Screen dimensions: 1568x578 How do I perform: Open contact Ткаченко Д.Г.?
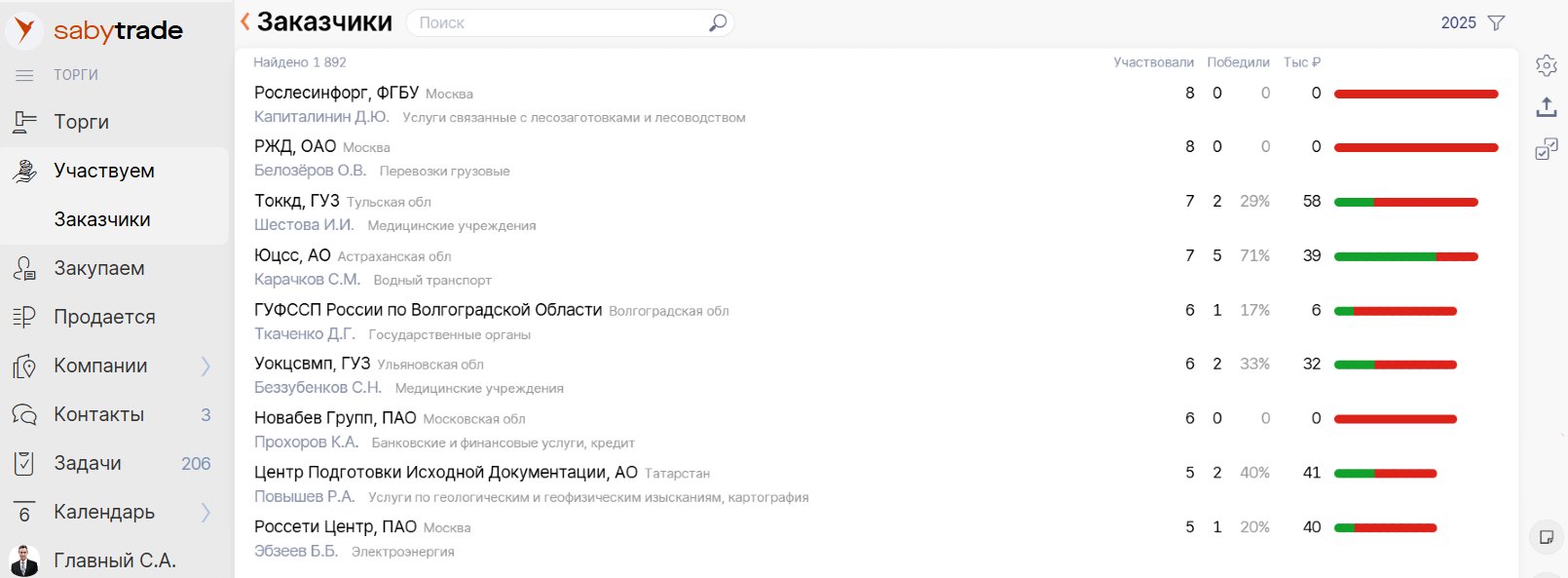(x=305, y=334)
